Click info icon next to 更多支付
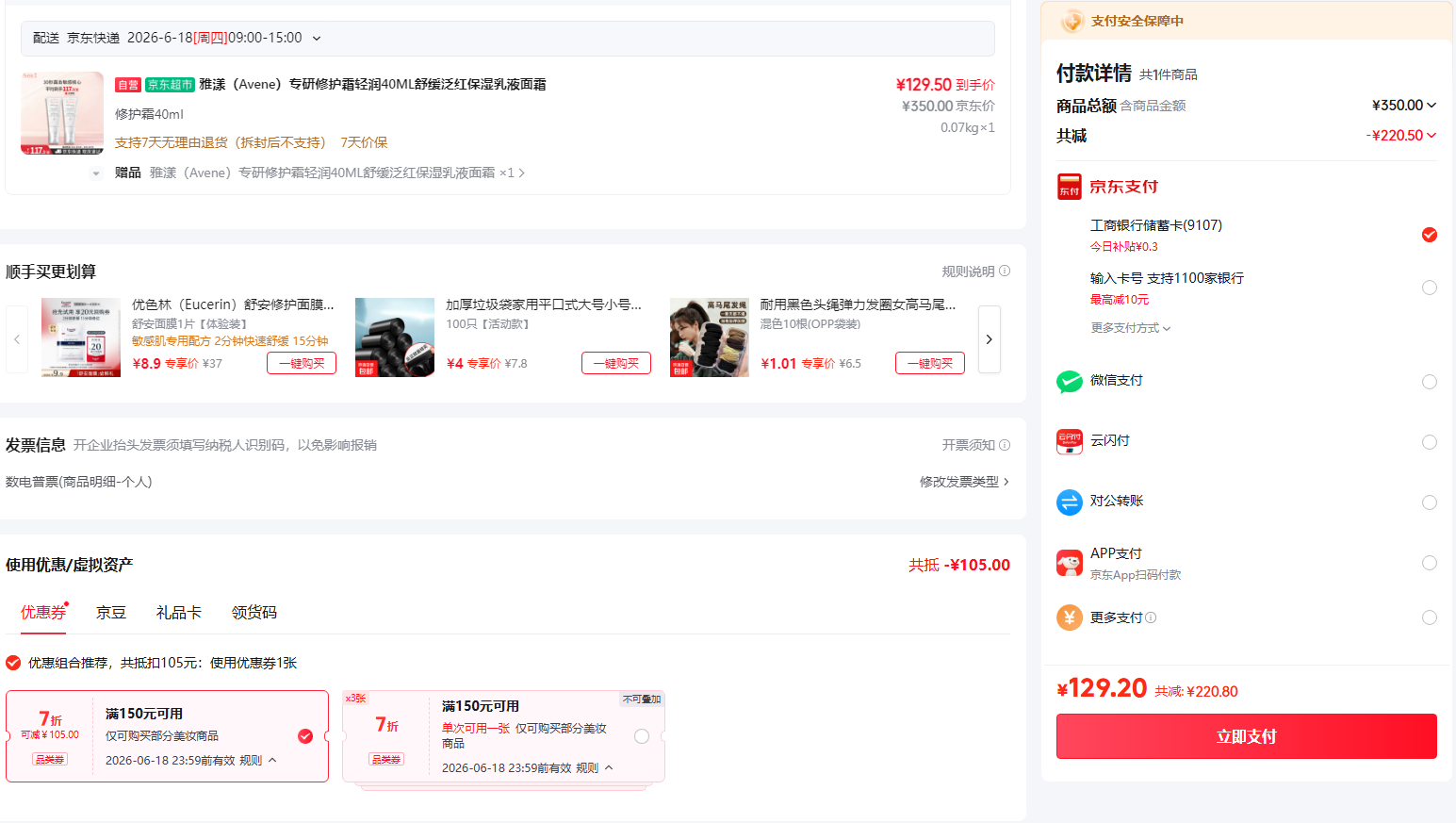This screenshot has height=823, width=1456. pos(1151,617)
